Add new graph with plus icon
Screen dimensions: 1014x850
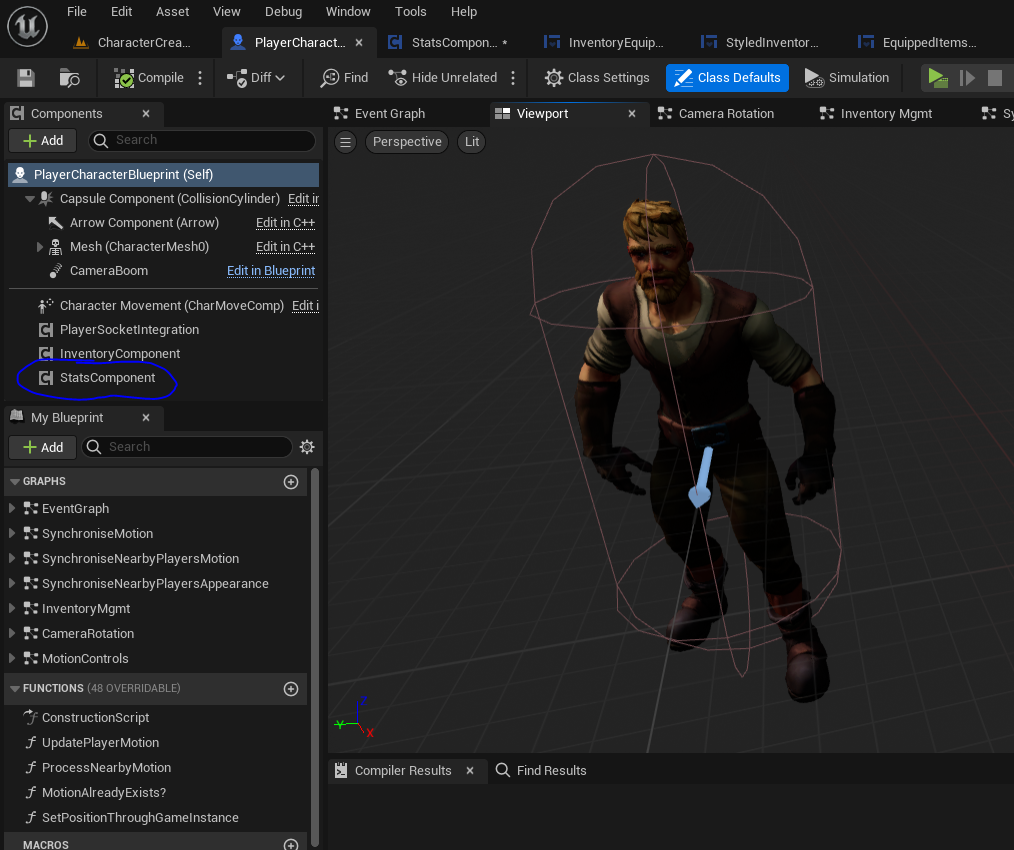pos(291,482)
